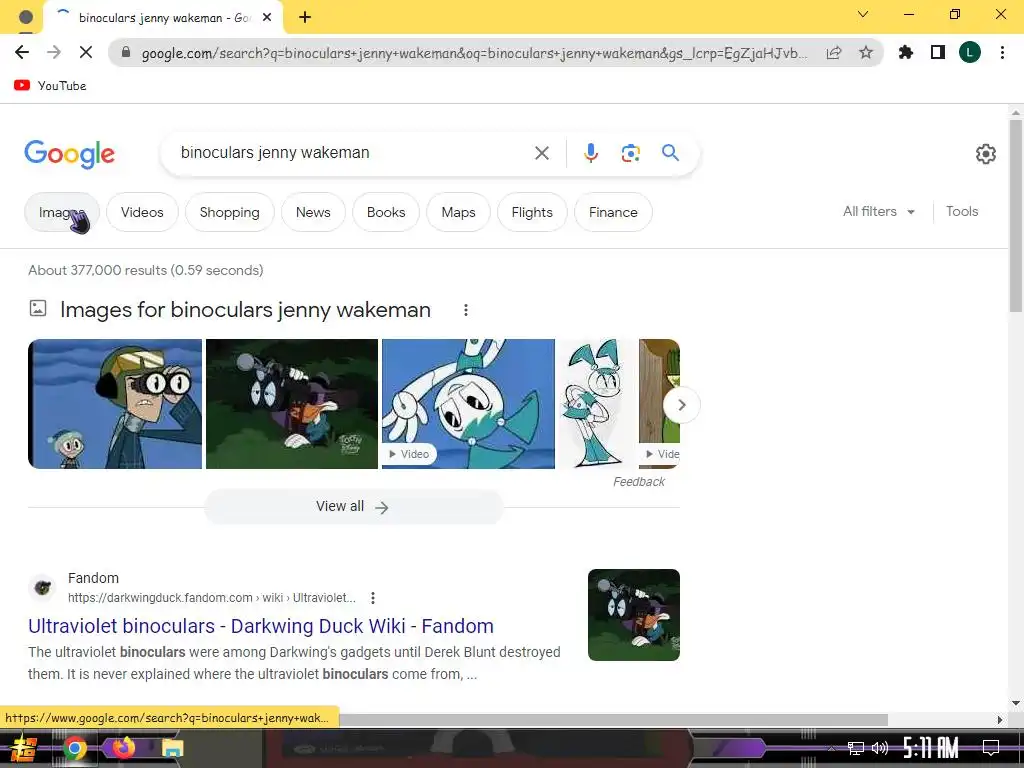Open the pilot with binoculars image
This screenshot has height=768, width=1024.
(115, 404)
